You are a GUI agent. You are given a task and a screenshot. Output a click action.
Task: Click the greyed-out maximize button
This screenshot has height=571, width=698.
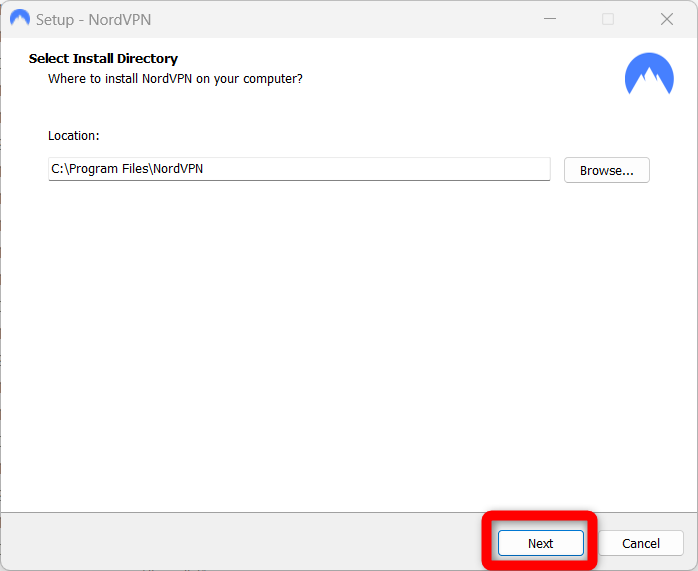(x=608, y=19)
